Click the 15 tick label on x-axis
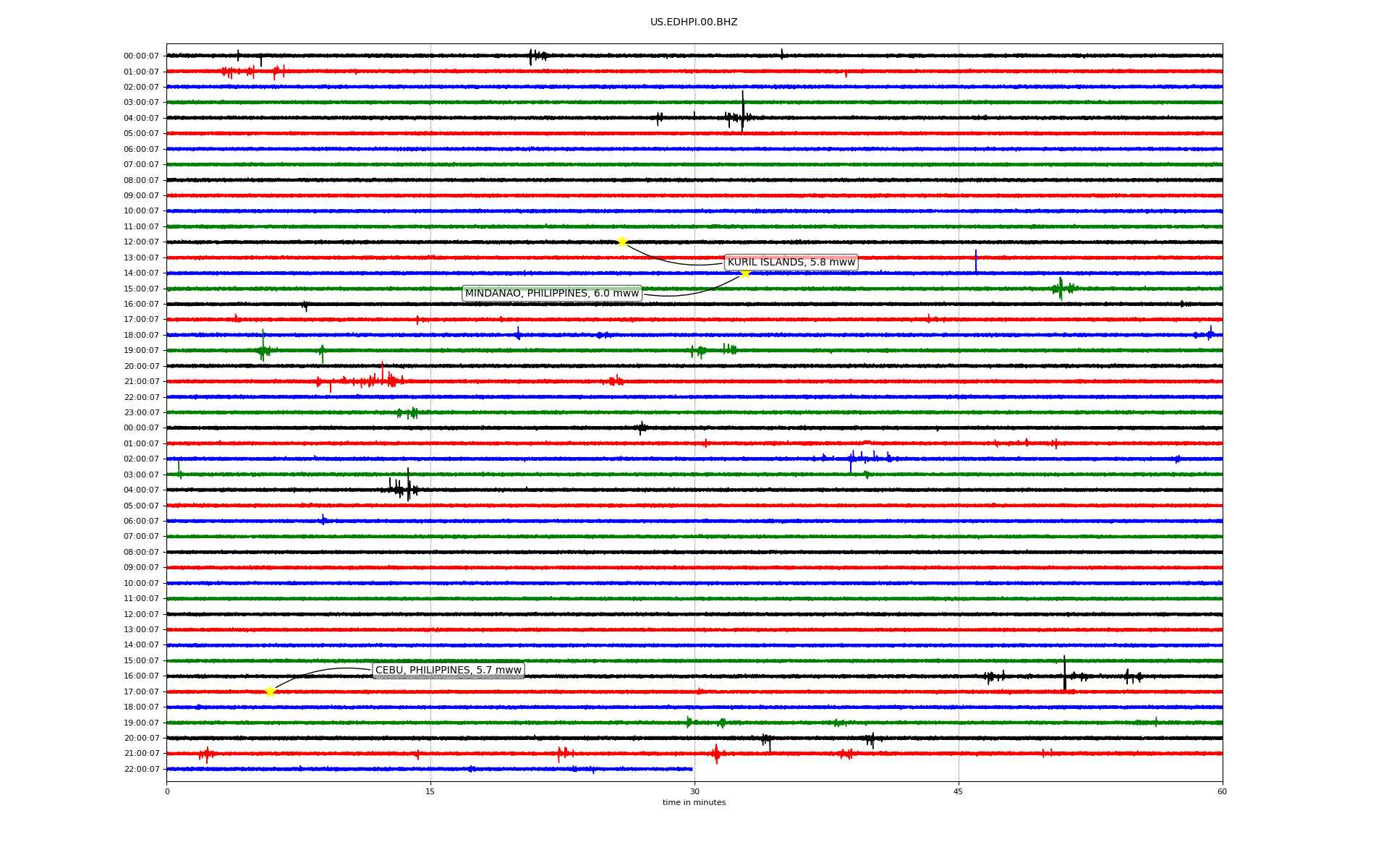The width and height of the screenshot is (1389, 868). (x=430, y=791)
